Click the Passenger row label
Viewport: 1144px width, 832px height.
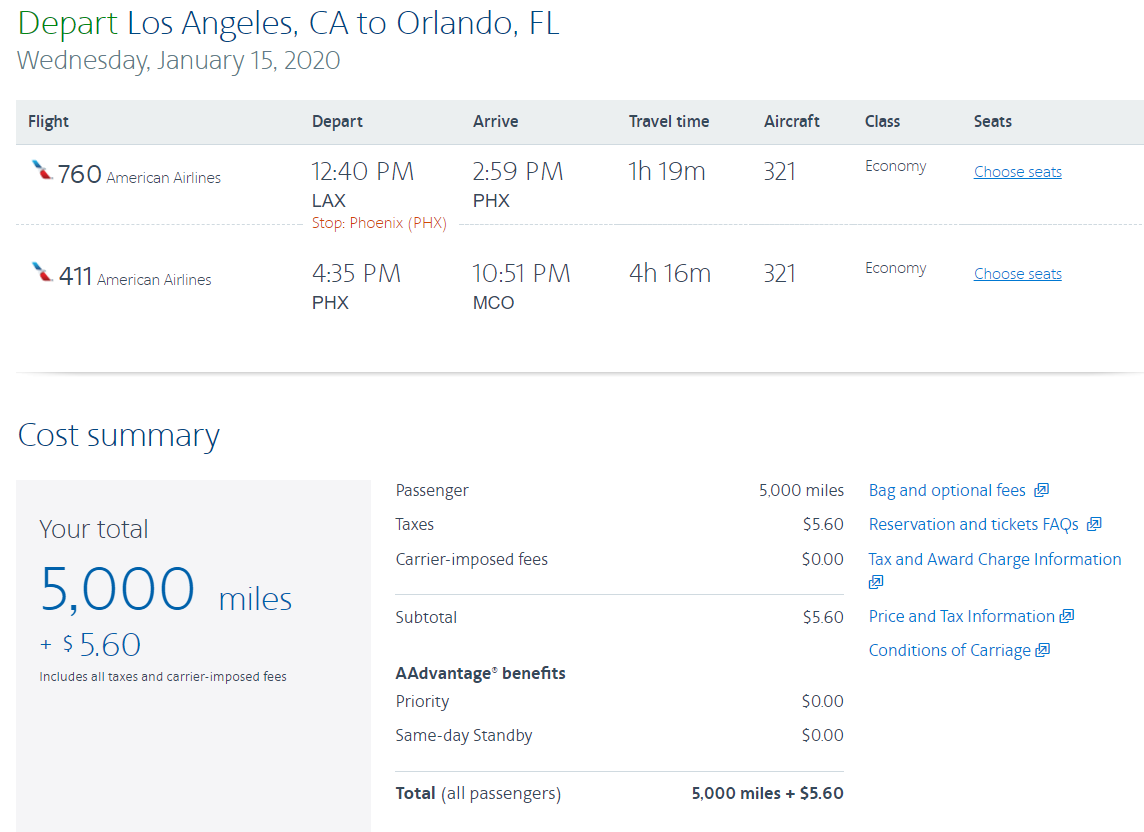[432, 490]
